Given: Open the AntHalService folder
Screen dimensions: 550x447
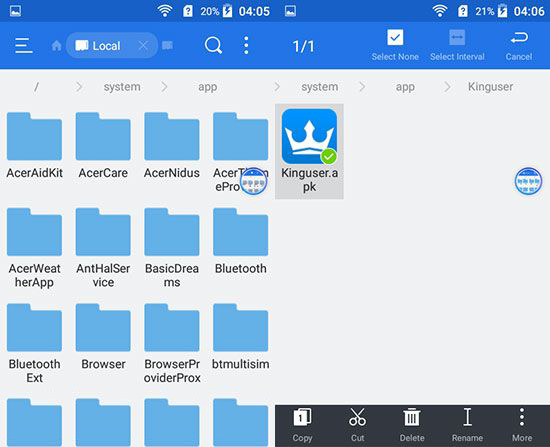Looking at the screenshot, I should point(103,248).
